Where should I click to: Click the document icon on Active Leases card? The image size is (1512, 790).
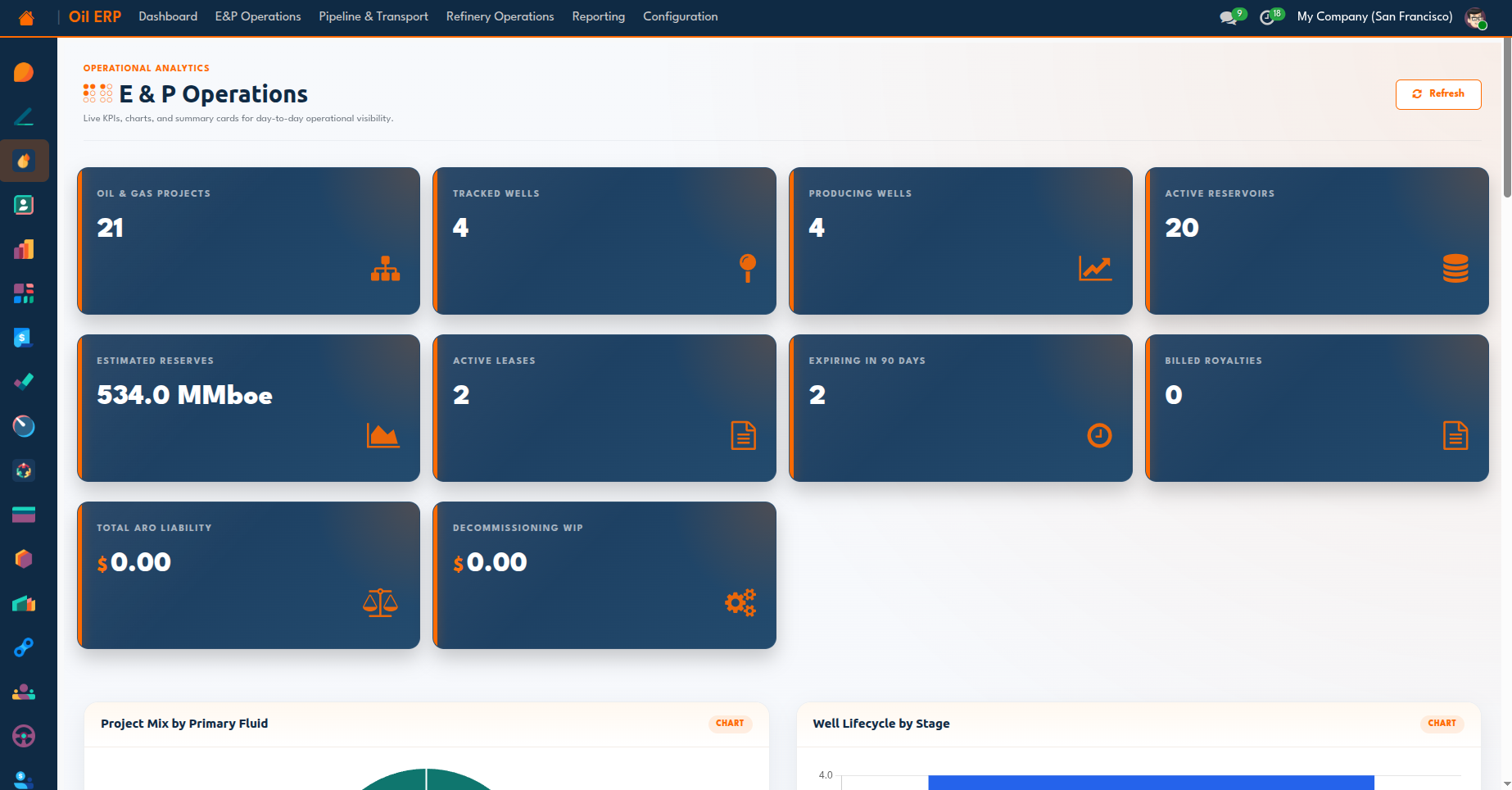tap(743, 435)
